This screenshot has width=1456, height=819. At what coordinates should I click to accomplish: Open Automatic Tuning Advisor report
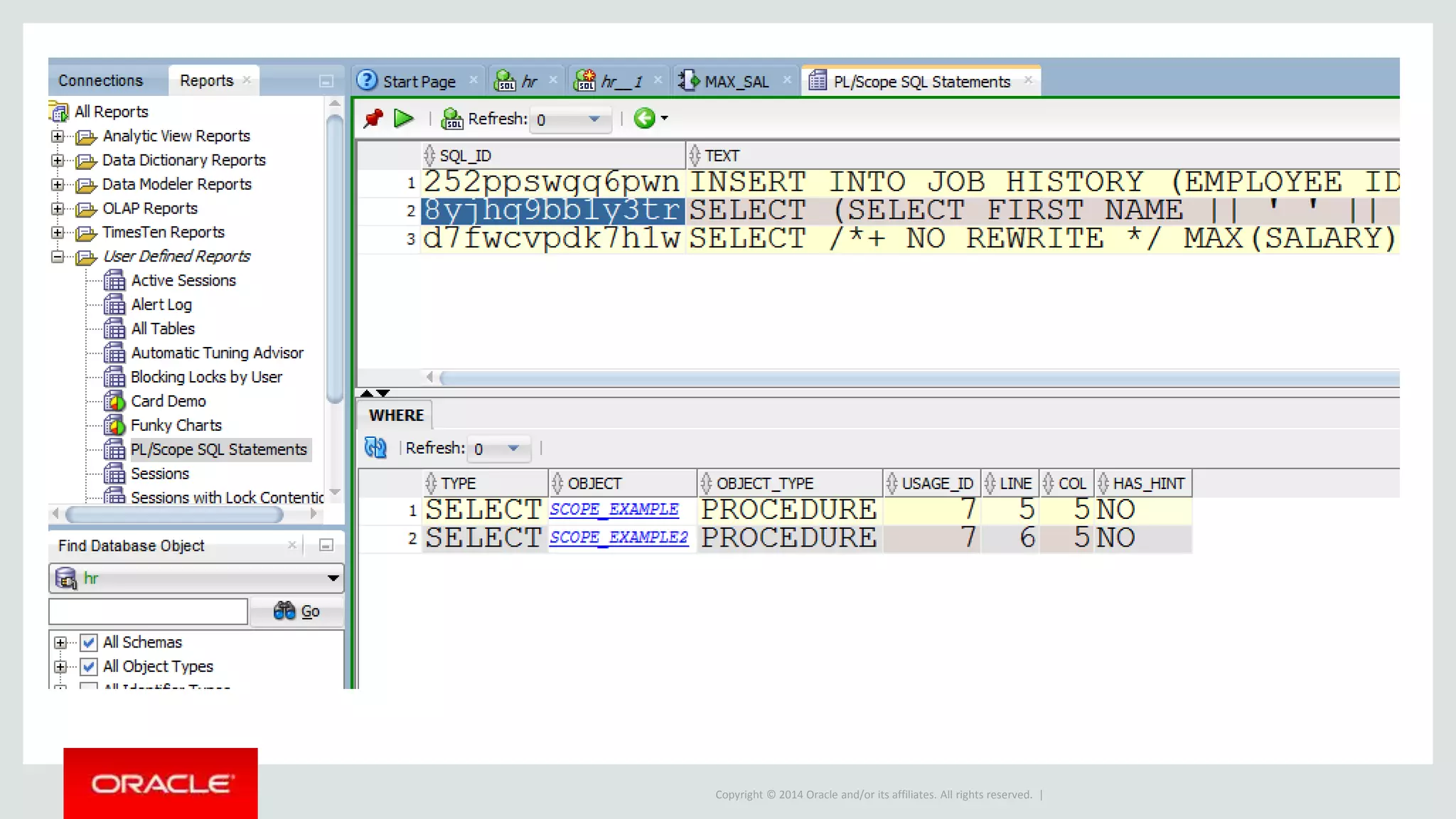[x=217, y=353]
